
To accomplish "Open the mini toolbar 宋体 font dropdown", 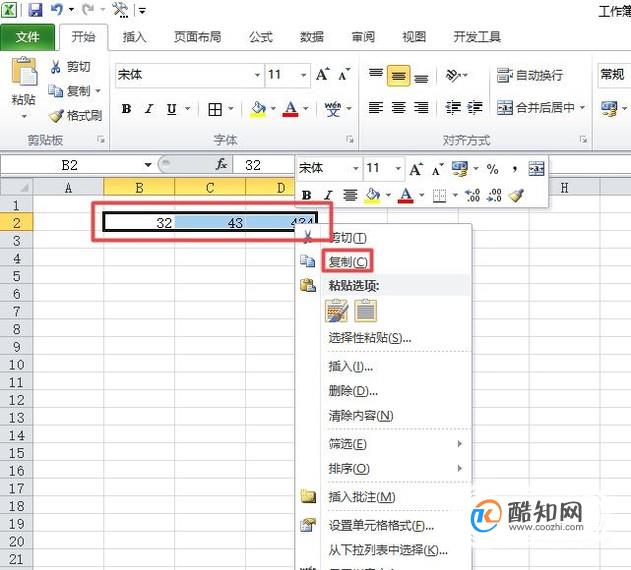I will pos(356,169).
